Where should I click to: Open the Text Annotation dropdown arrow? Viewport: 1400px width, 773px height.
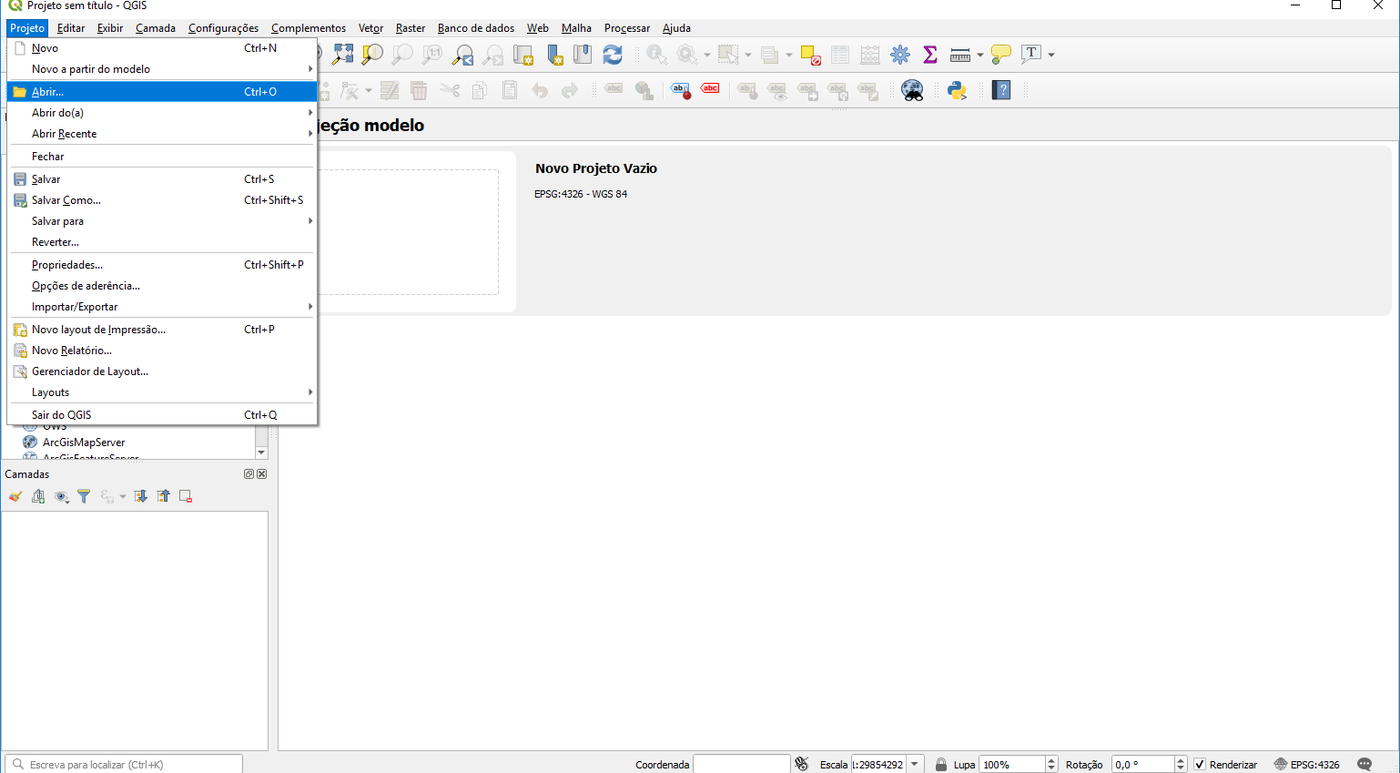click(1051, 55)
